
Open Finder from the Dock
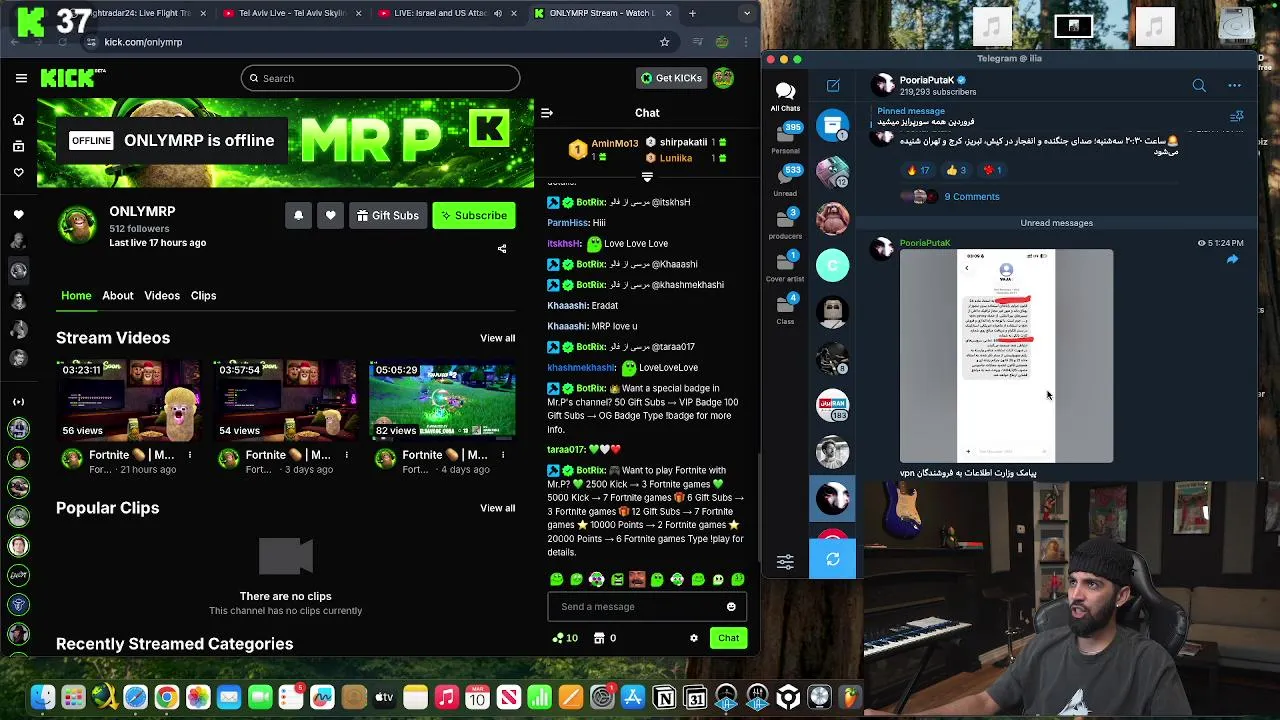[42, 697]
